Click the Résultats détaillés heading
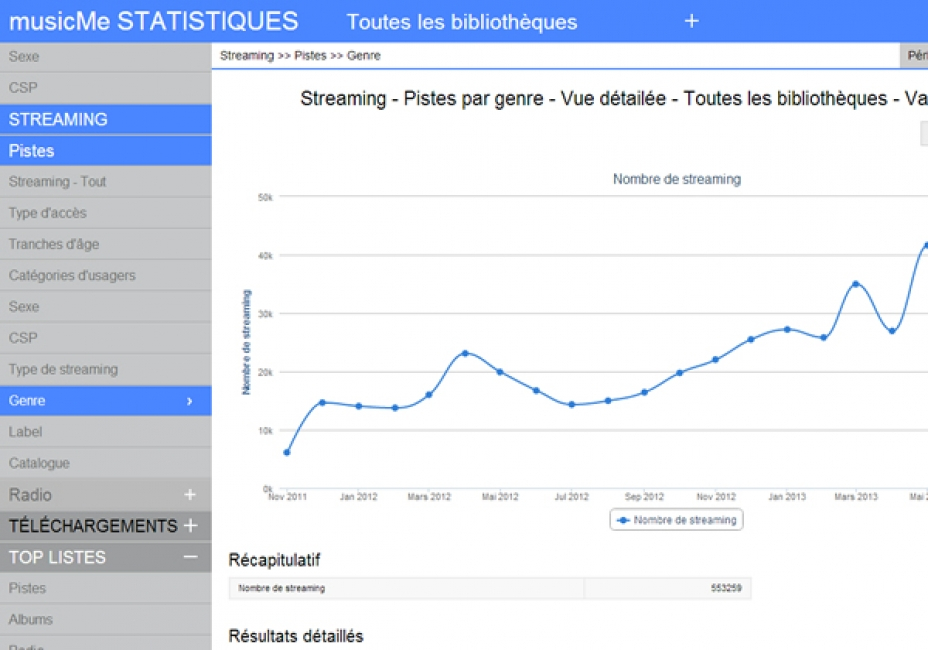 tap(296, 636)
